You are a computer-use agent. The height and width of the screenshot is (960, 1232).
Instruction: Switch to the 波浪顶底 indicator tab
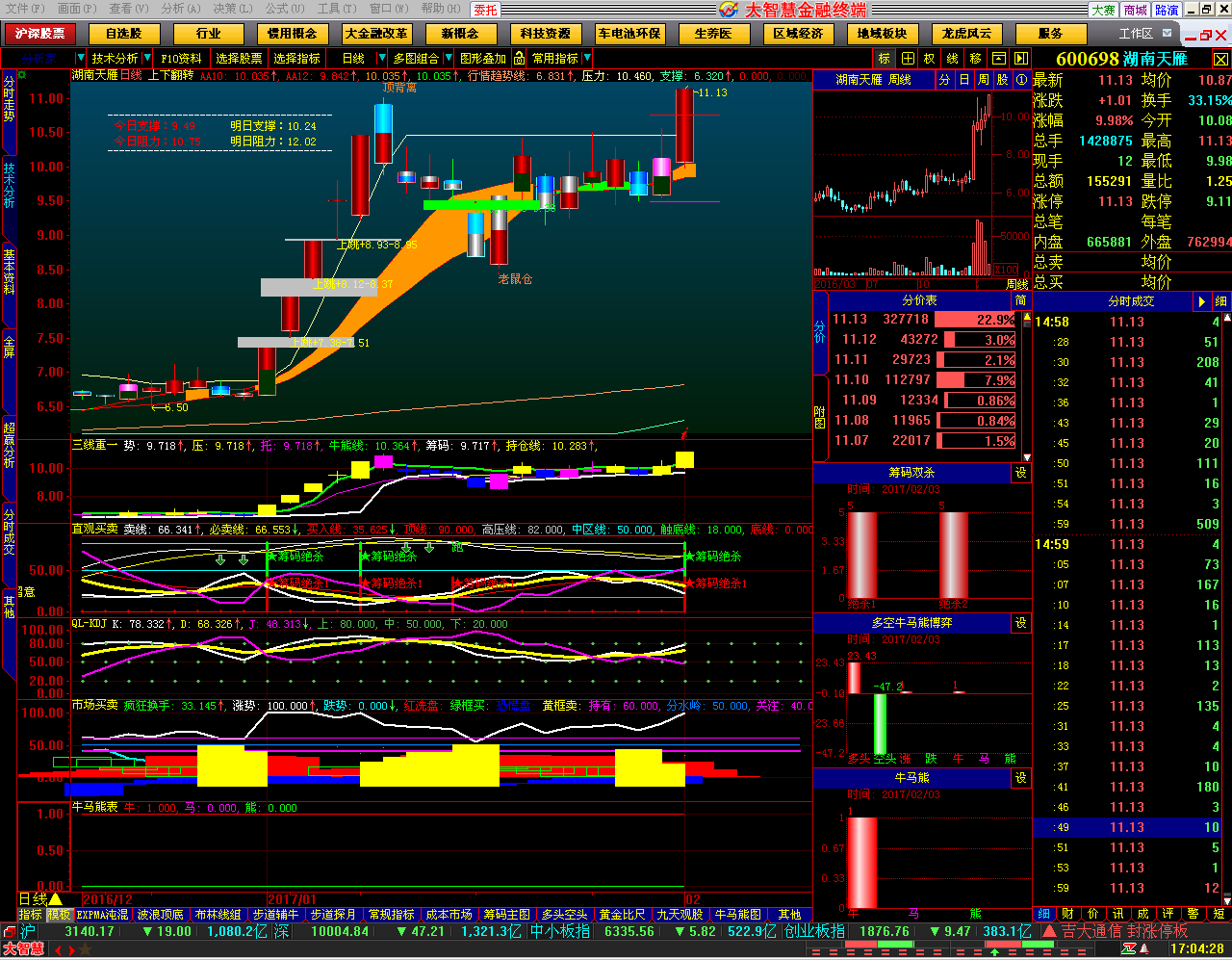(160, 915)
